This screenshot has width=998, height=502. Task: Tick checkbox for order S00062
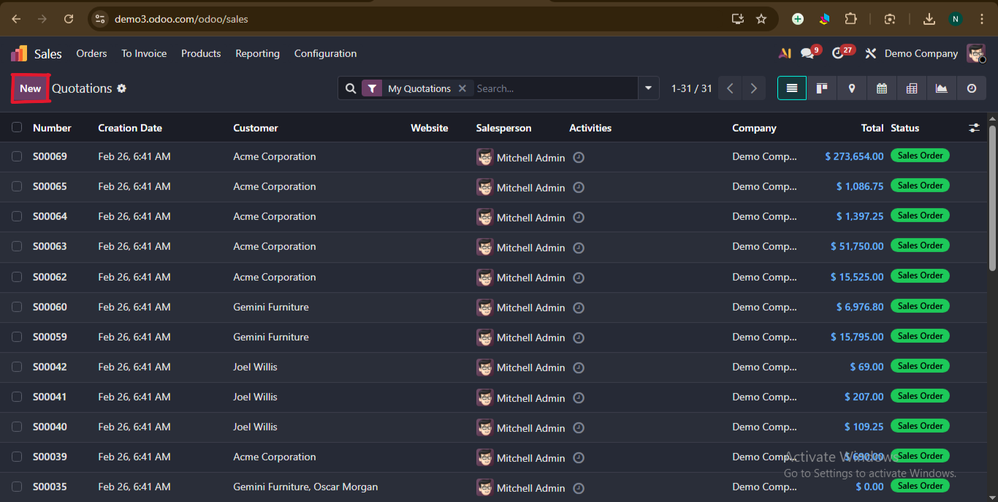[x=17, y=276]
